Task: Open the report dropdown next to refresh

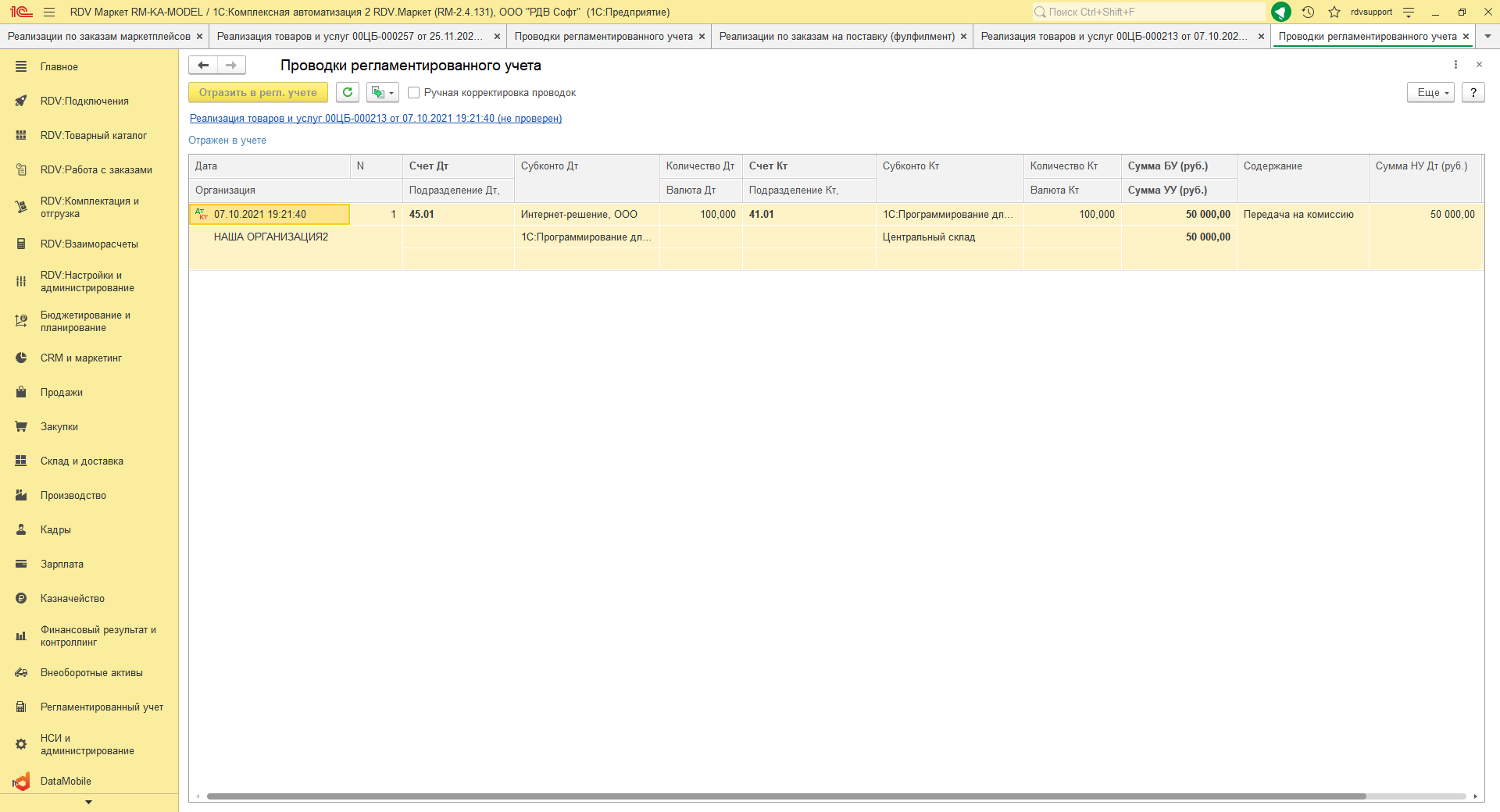Action: 383,92
